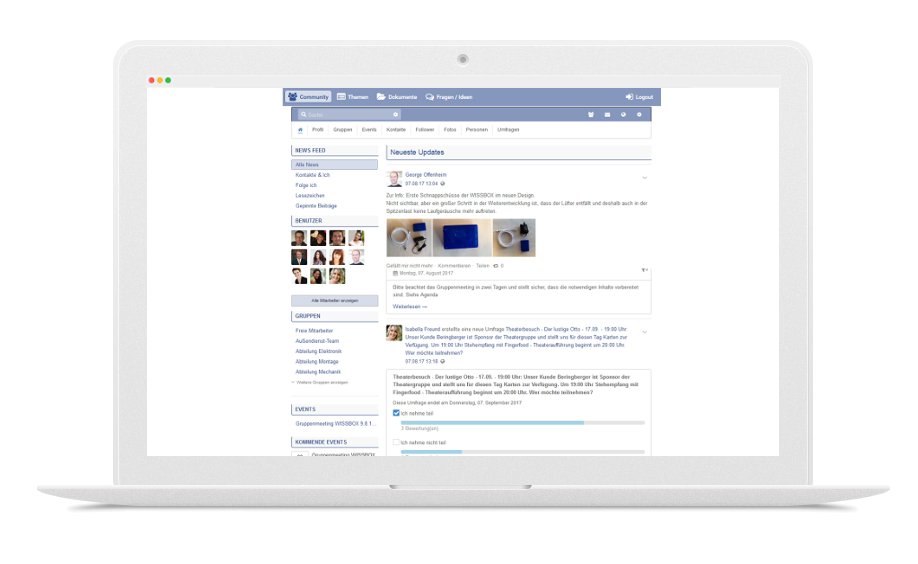This screenshot has width=918, height=564.
Task: Switch to the Gruppen tab
Action: pos(342,130)
